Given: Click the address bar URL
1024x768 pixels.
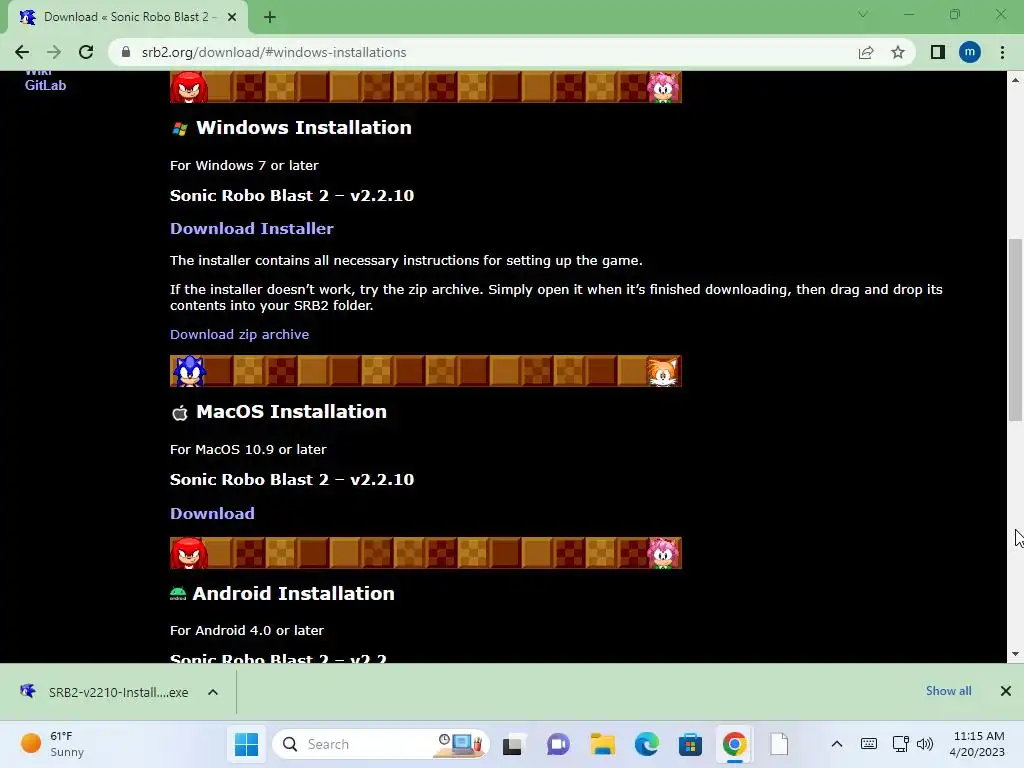Looking at the screenshot, I should [x=274, y=52].
